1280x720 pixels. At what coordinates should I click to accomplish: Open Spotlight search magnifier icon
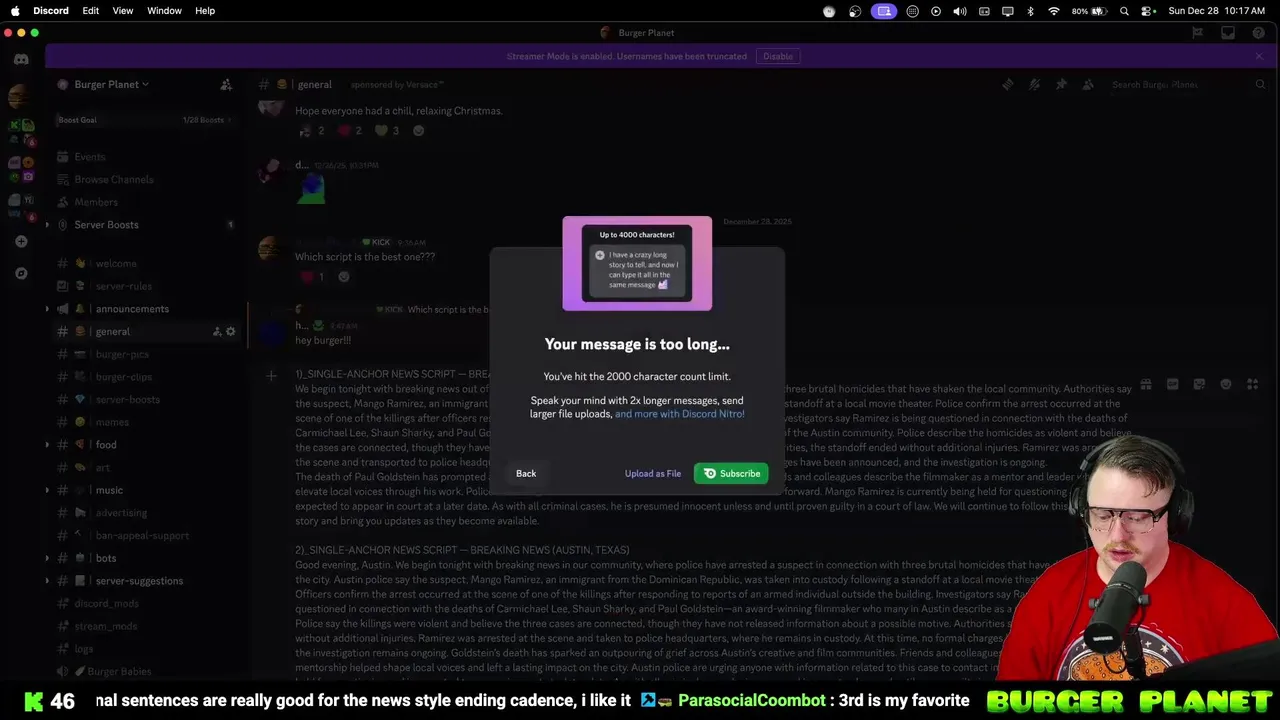(x=1125, y=11)
